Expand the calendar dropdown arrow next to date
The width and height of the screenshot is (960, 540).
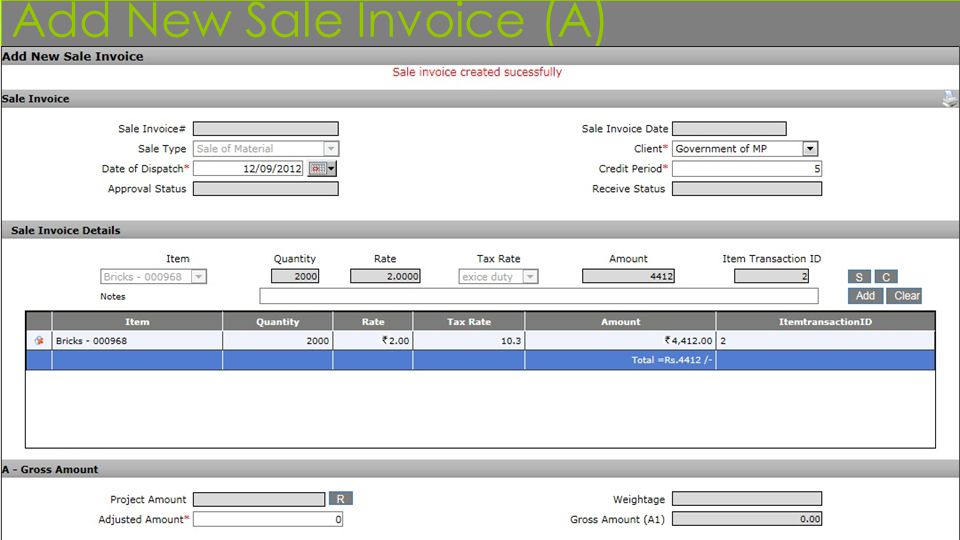coord(331,168)
